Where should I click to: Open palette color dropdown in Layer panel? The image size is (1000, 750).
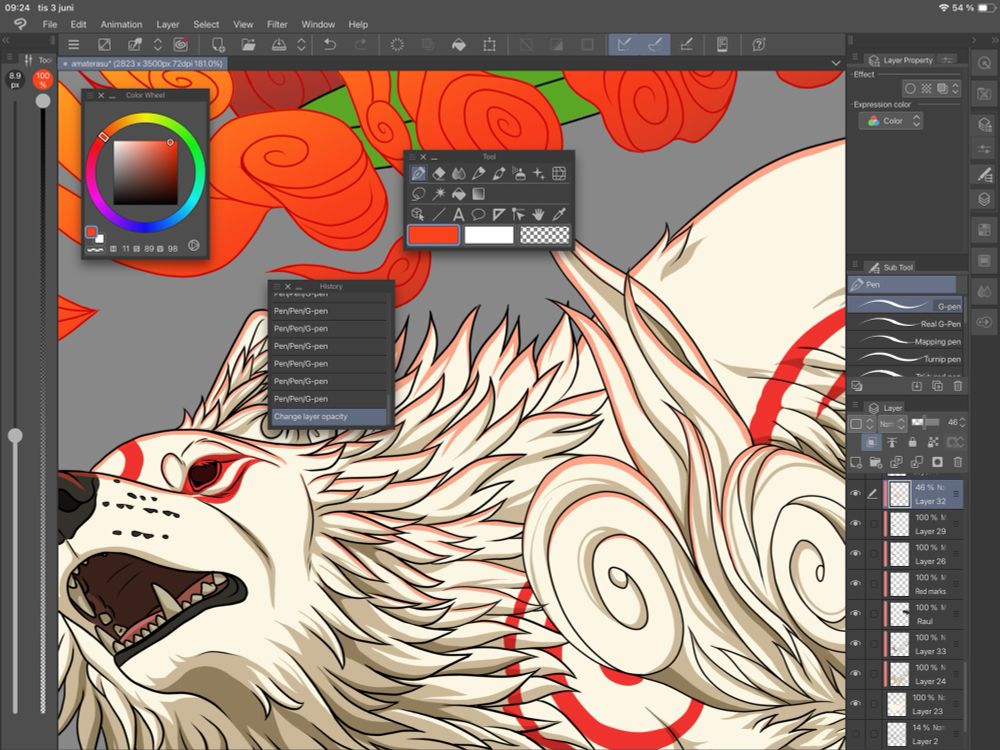click(x=862, y=423)
